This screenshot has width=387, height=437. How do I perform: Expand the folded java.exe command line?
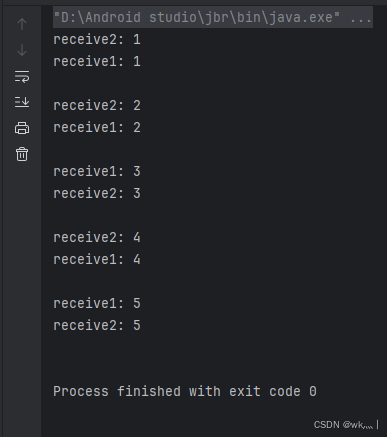[213, 17]
